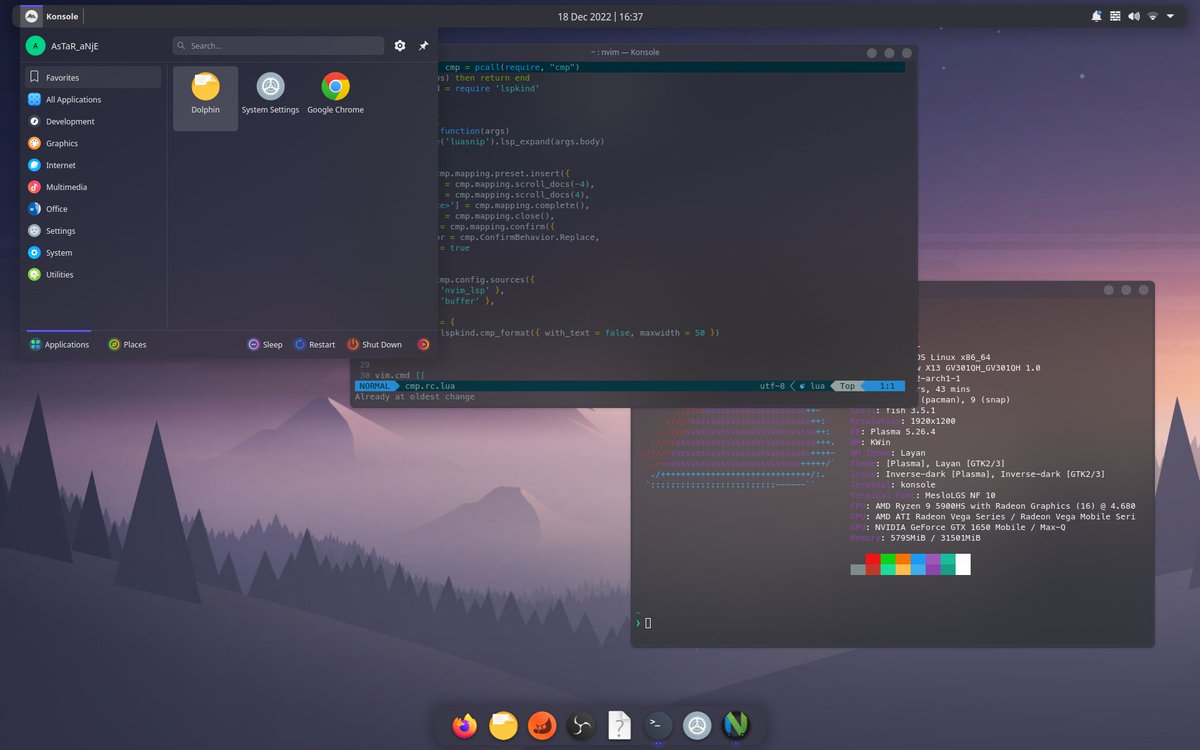
Task: Select the Favorites category
Action: (93, 78)
